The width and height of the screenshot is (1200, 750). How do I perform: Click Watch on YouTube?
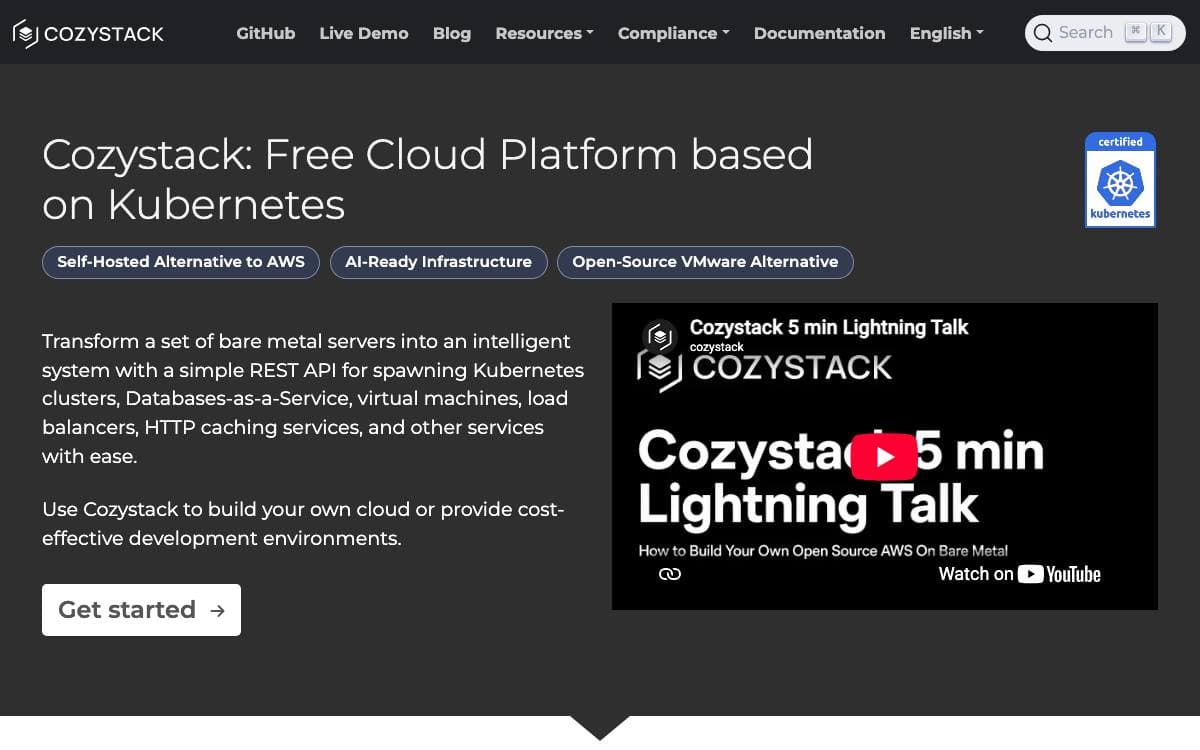pyautogui.click(x=1019, y=574)
